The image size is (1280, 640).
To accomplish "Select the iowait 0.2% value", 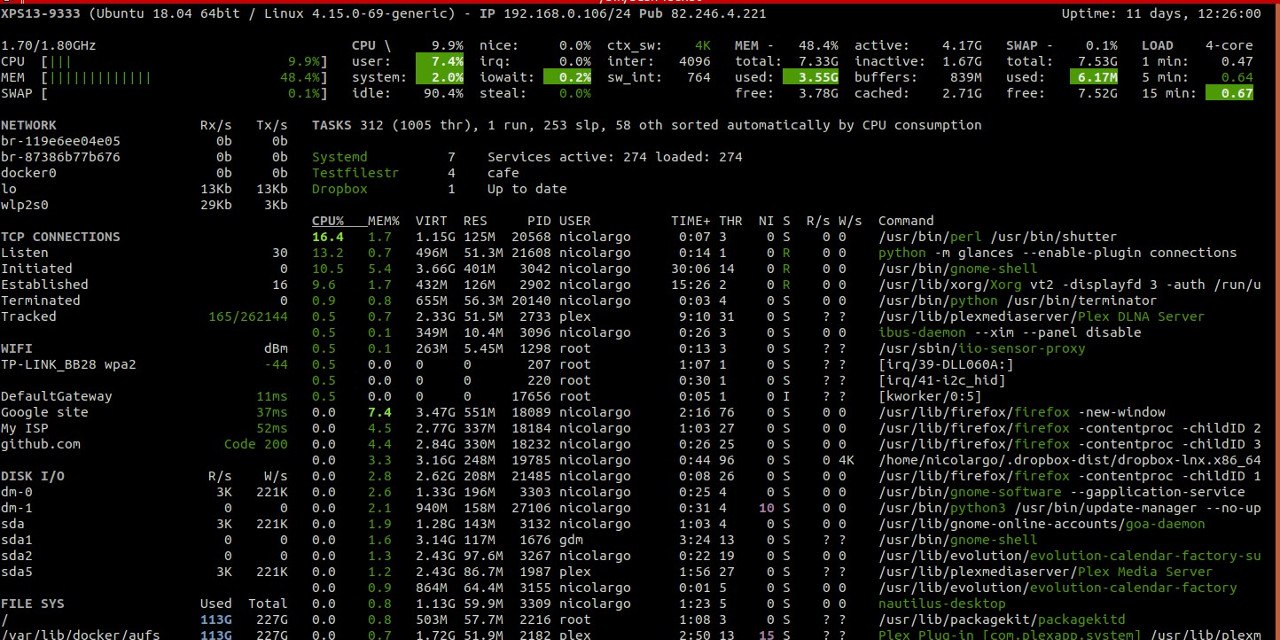I will (x=567, y=77).
